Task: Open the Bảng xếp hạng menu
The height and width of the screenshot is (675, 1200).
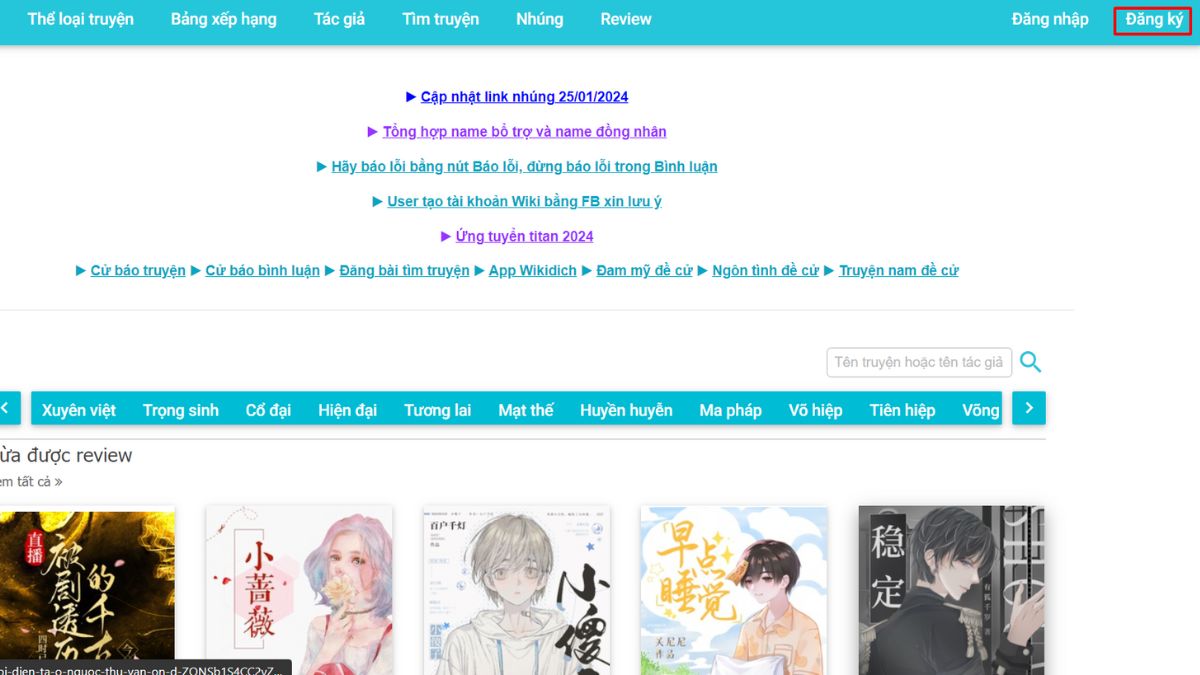Action: (x=223, y=19)
